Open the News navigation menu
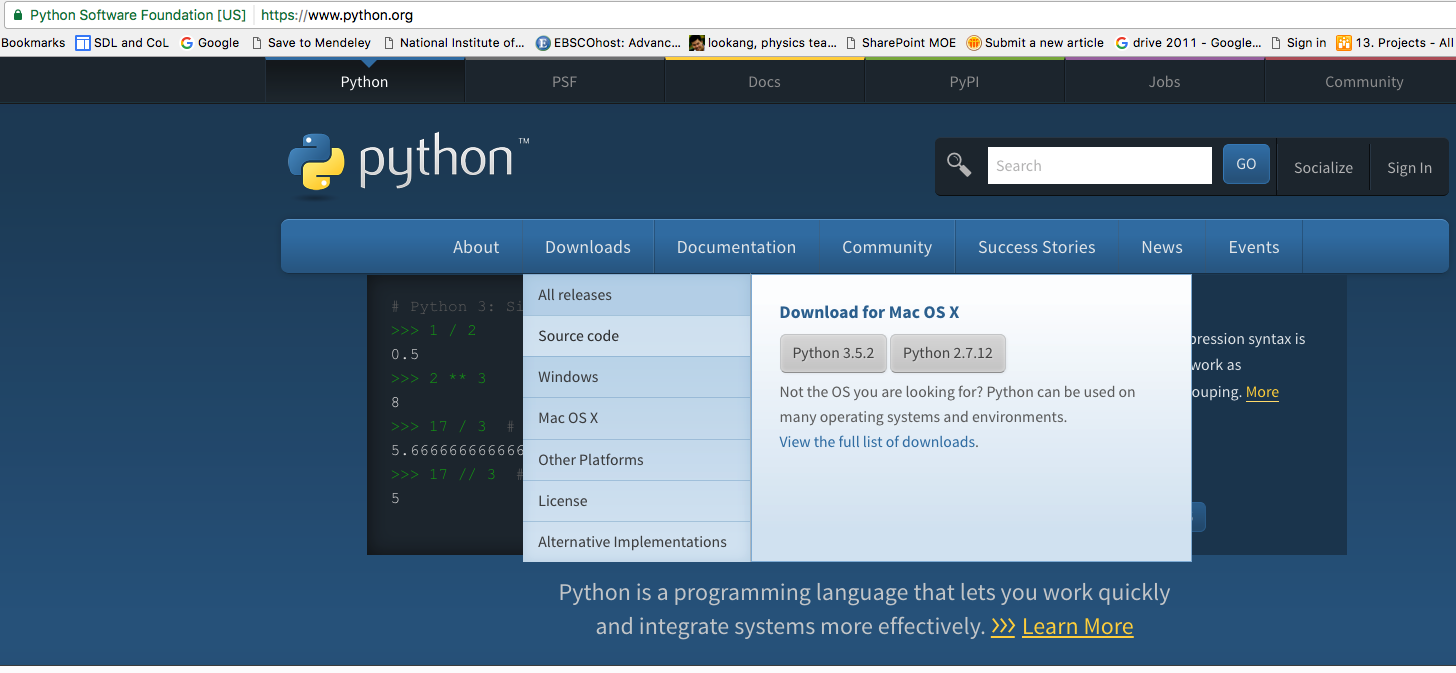 1162,247
